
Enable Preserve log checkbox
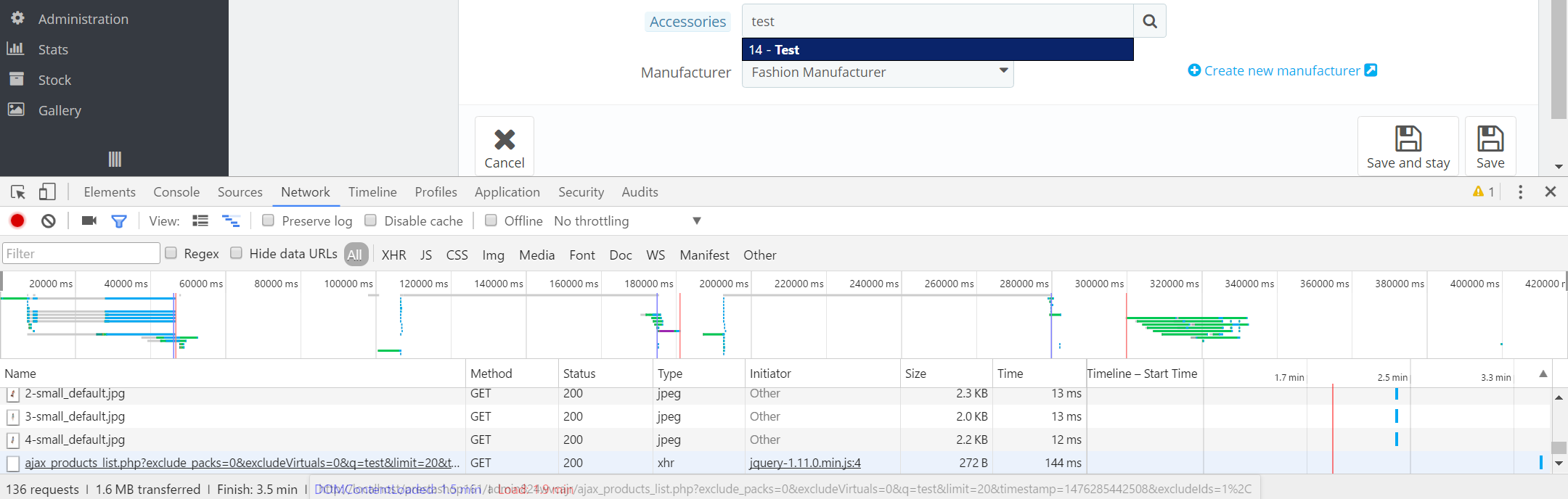(268, 220)
